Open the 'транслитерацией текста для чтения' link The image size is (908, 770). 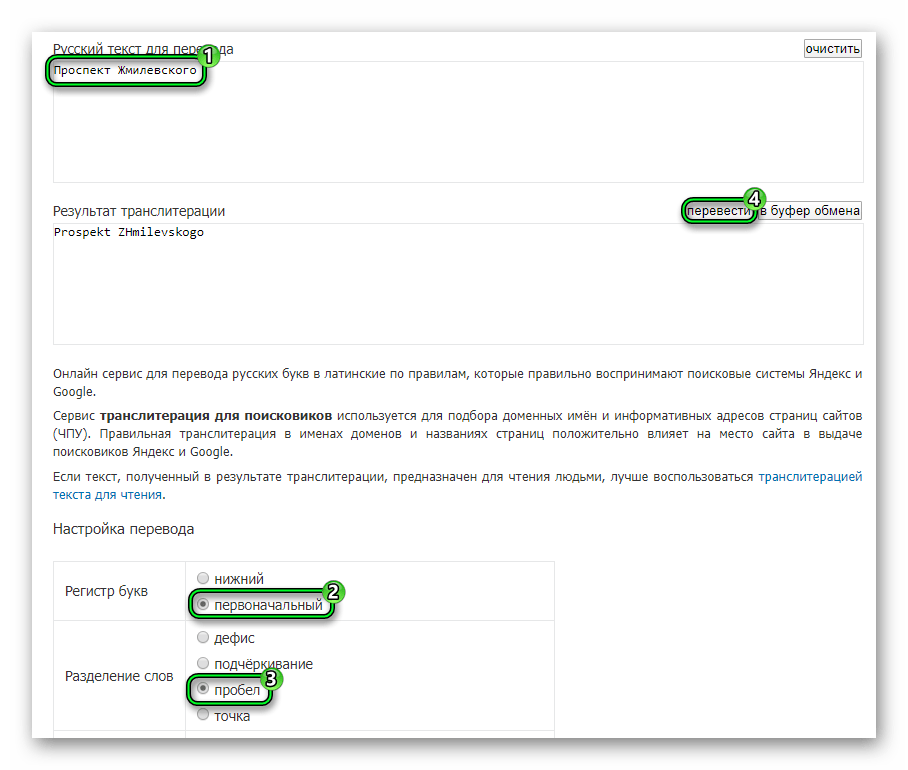tap(809, 477)
